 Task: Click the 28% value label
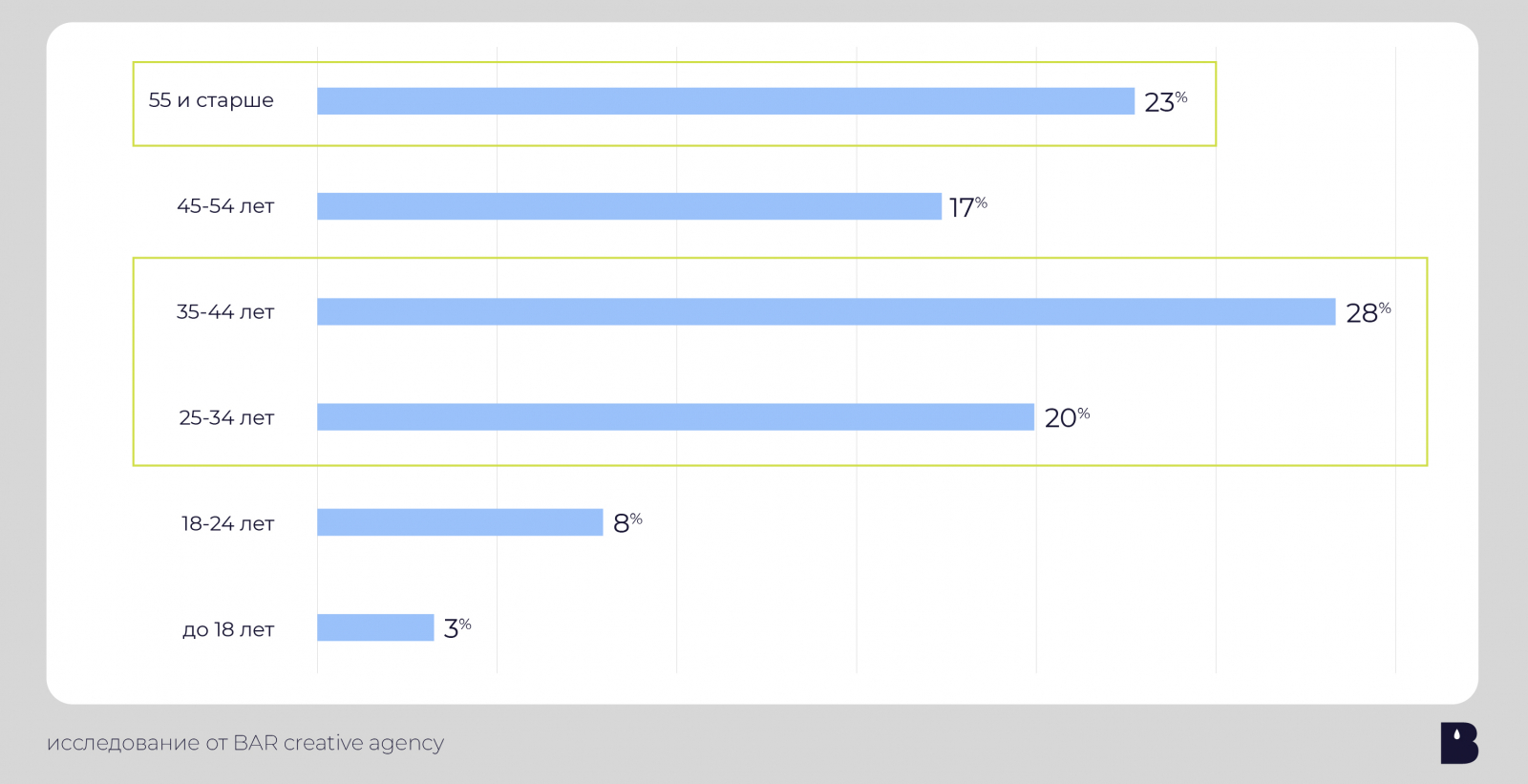pos(1367,312)
